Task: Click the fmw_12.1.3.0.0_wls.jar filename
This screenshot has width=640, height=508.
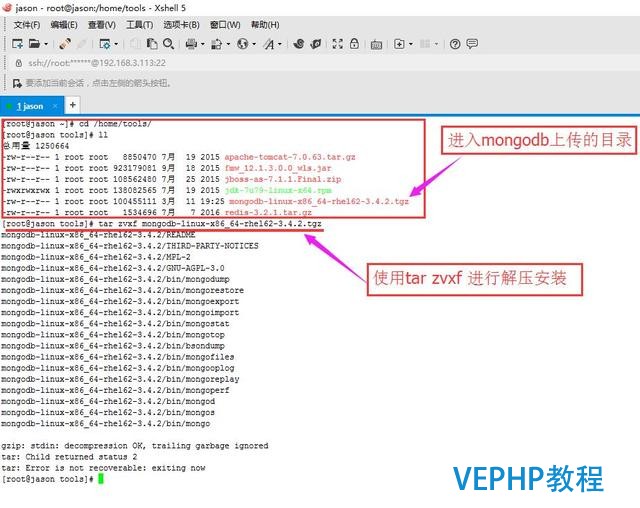Action: pyautogui.click(x=278, y=168)
